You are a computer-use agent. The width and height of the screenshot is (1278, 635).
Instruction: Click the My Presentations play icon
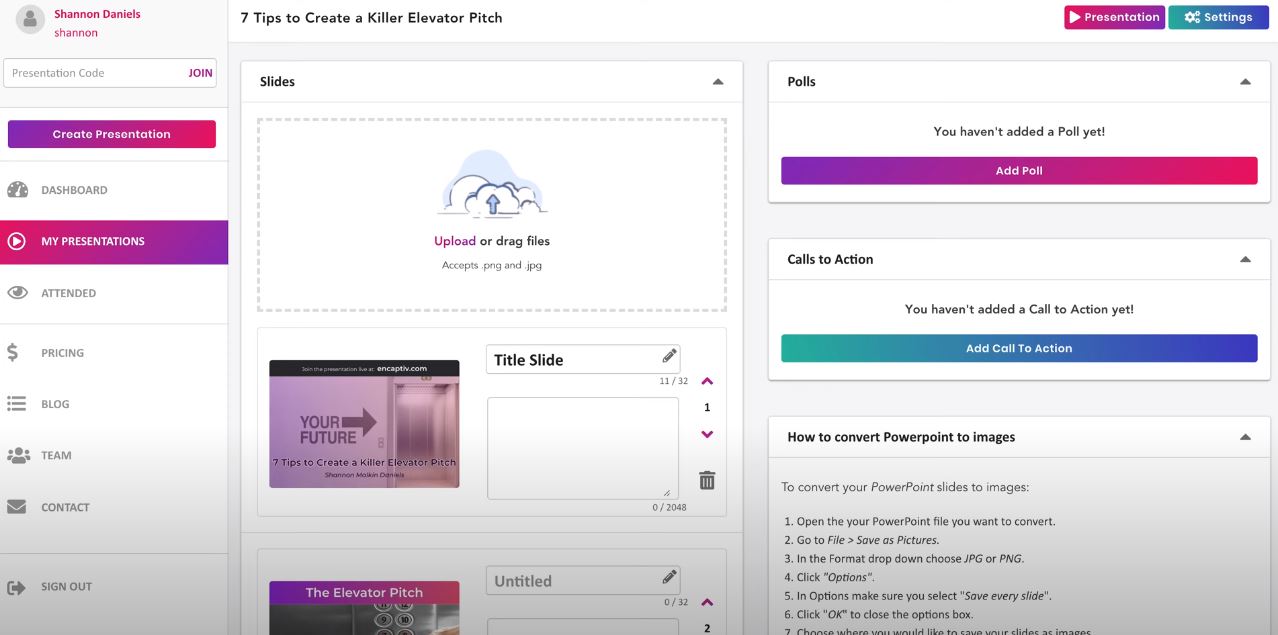pos(17,241)
